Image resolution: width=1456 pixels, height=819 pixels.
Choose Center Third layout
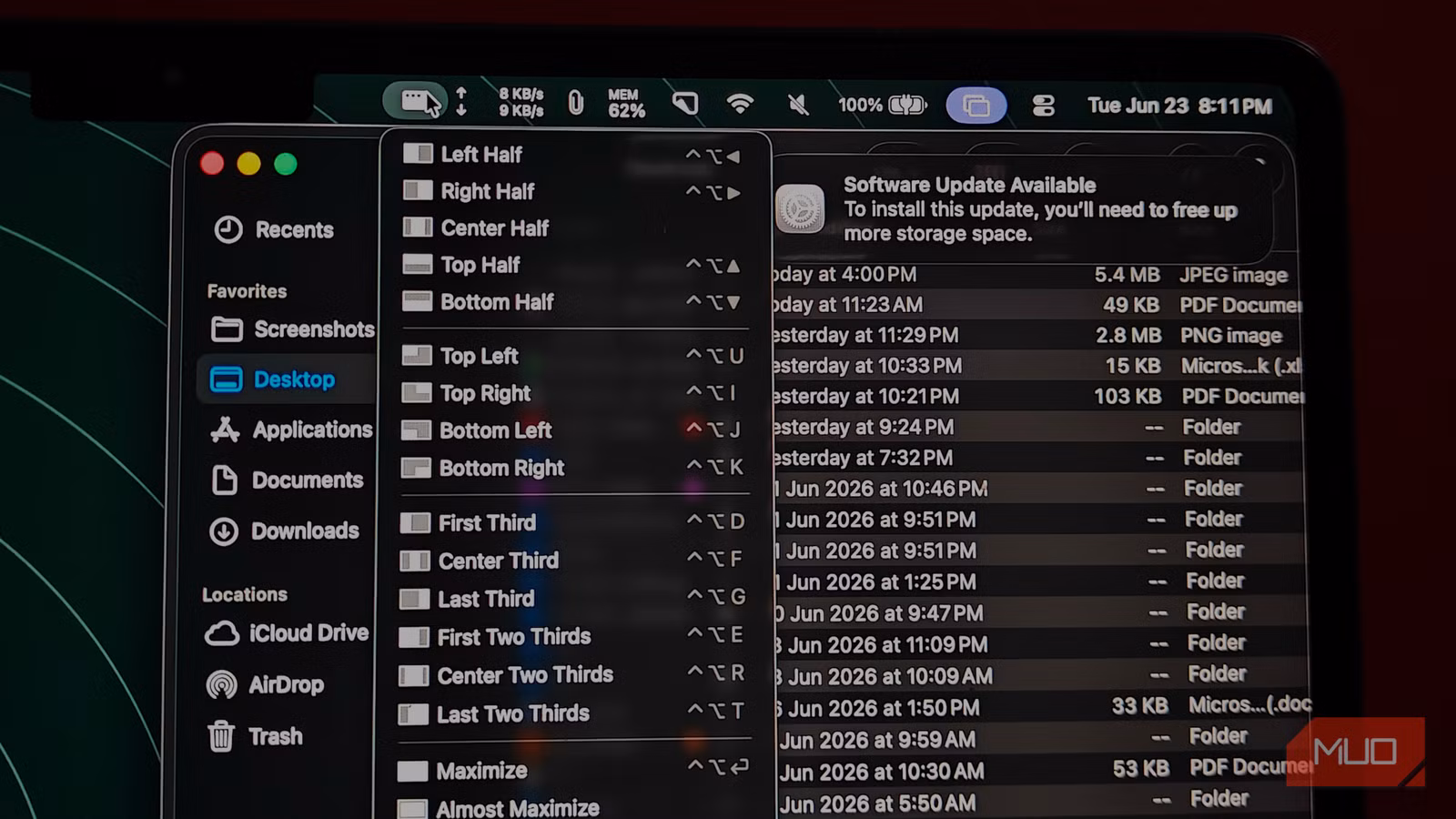[575, 561]
